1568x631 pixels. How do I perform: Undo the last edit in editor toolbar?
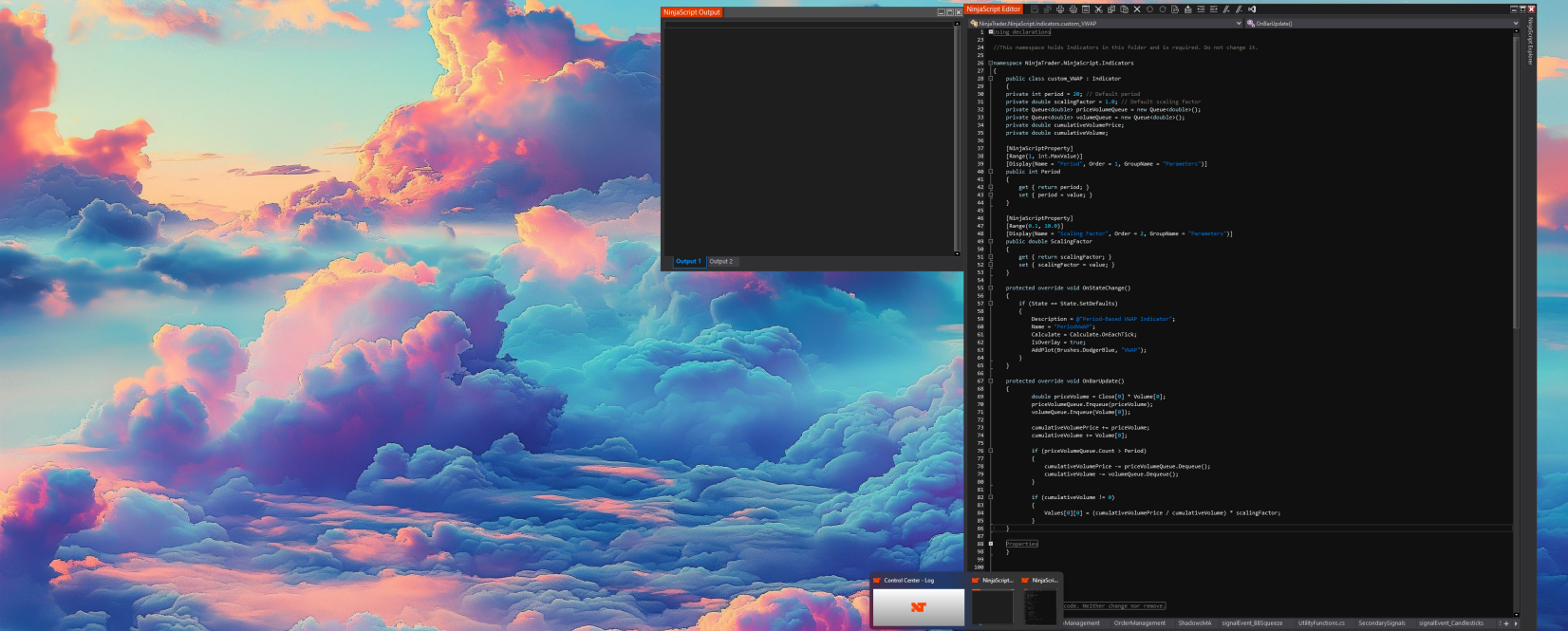1149,9
